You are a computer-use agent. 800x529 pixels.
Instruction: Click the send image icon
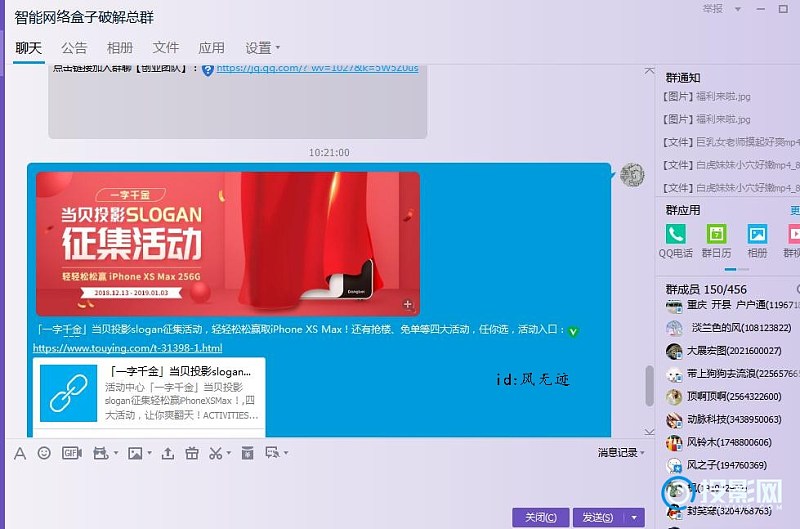point(135,453)
